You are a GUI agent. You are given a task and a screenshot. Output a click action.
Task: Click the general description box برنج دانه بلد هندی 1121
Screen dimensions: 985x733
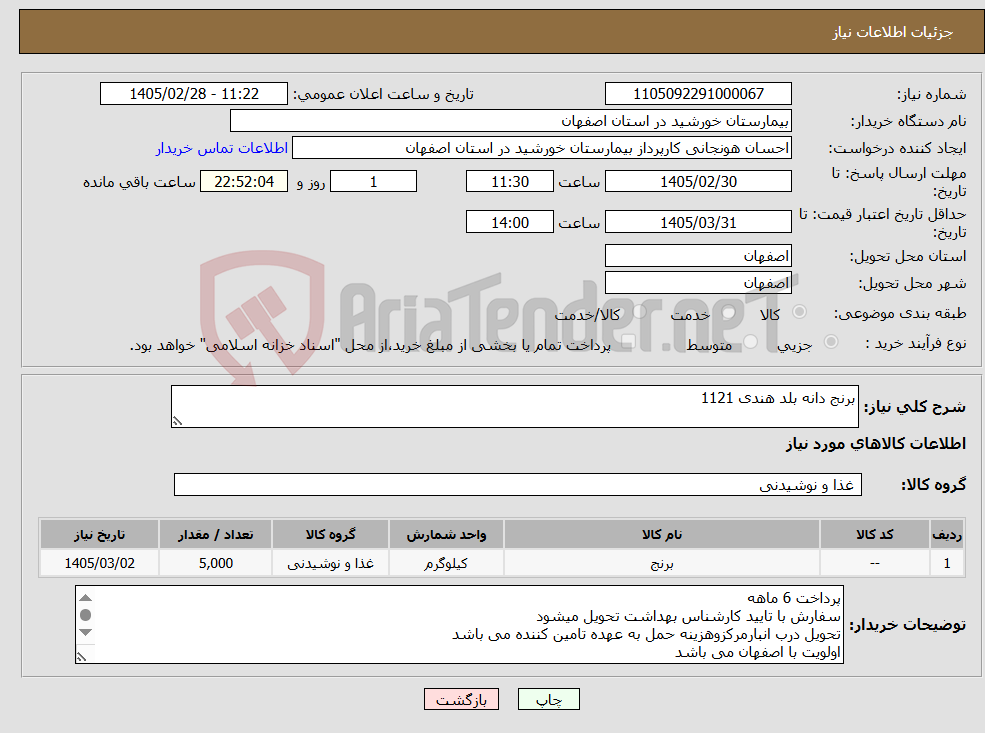coord(514,406)
